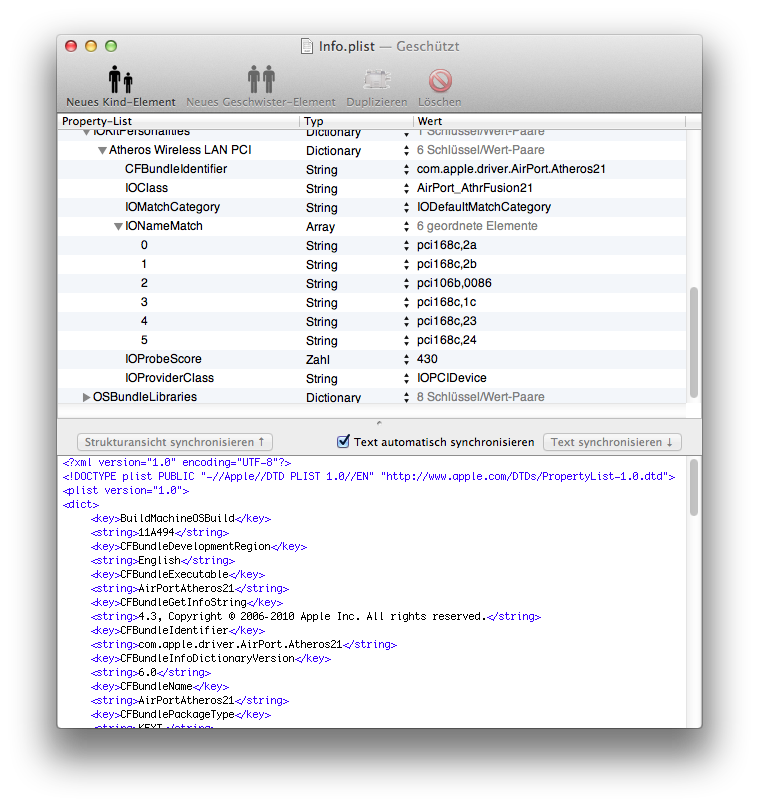Click the CFBundleDevelopmentRegion key line
The height and width of the screenshot is (807, 759).
tap(199, 546)
